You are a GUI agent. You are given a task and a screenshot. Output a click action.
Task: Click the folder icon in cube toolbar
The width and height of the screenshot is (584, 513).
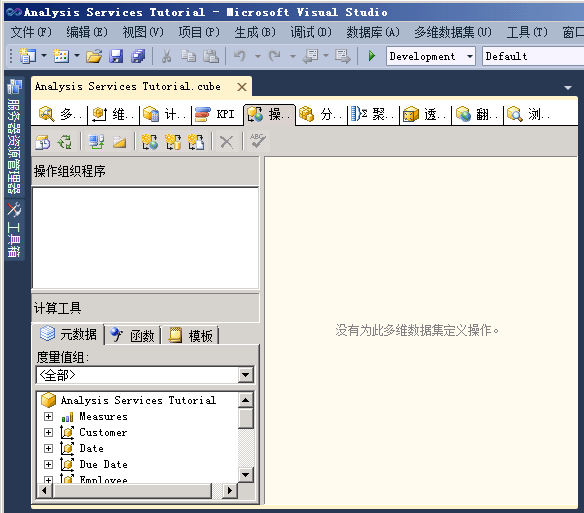click(x=119, y=142)
